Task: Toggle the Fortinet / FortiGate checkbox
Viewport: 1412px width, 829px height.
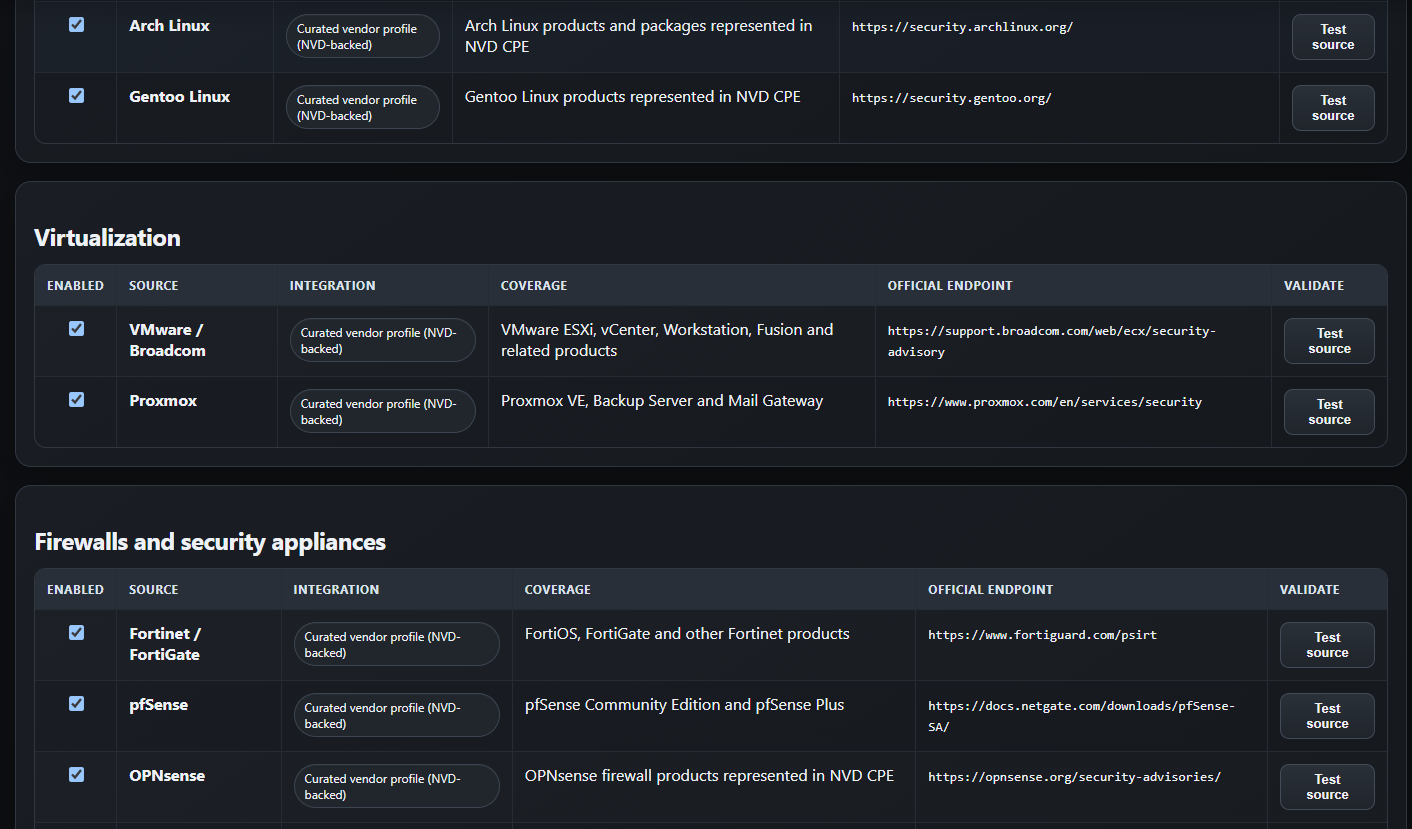Action: tap(76, 633)
